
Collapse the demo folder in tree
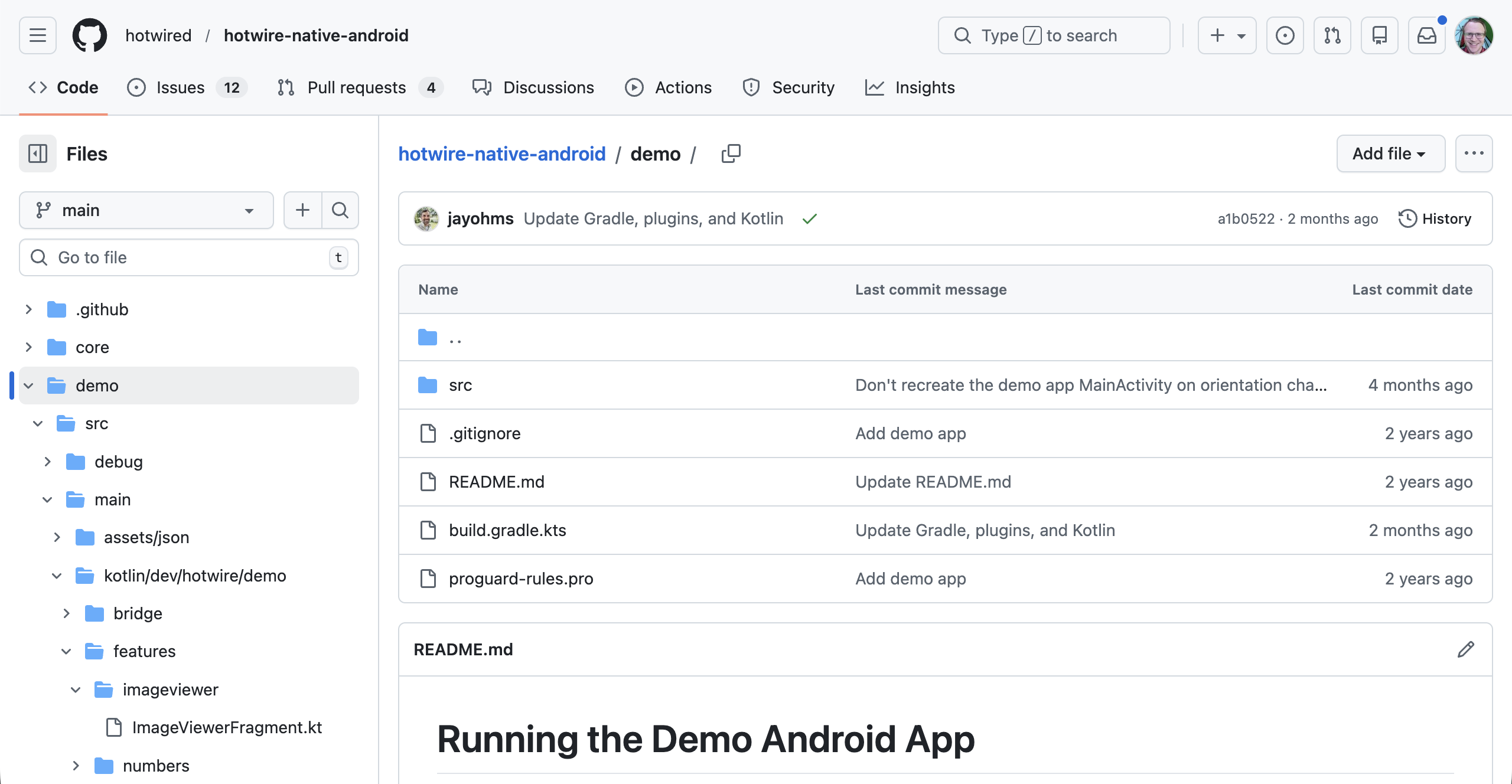click(28, 386)
